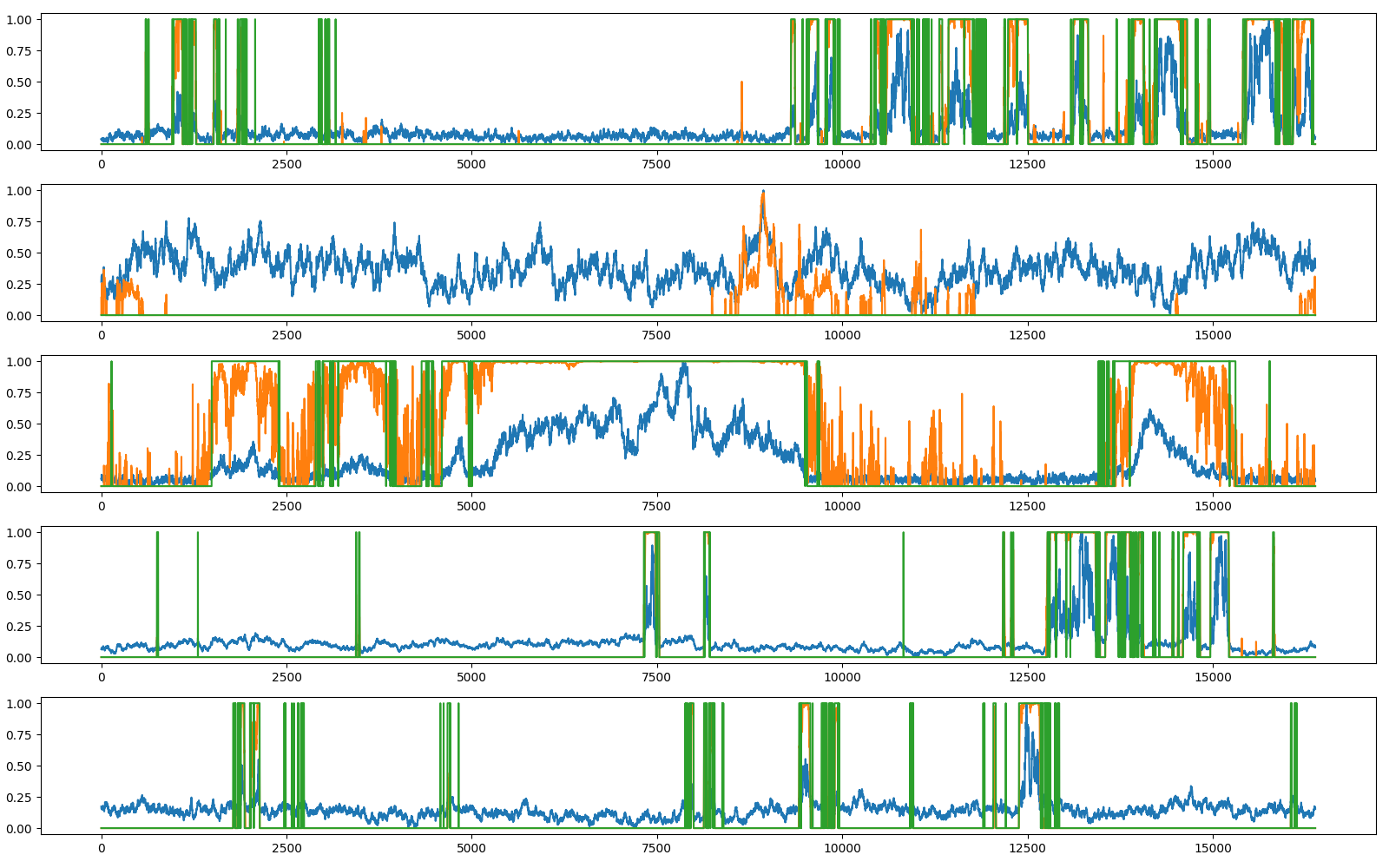This screenshot has height=868, width=1389.
Task: Click the 5000 x-axis label of the bottom subplot
Action: [x=471, y=848]
